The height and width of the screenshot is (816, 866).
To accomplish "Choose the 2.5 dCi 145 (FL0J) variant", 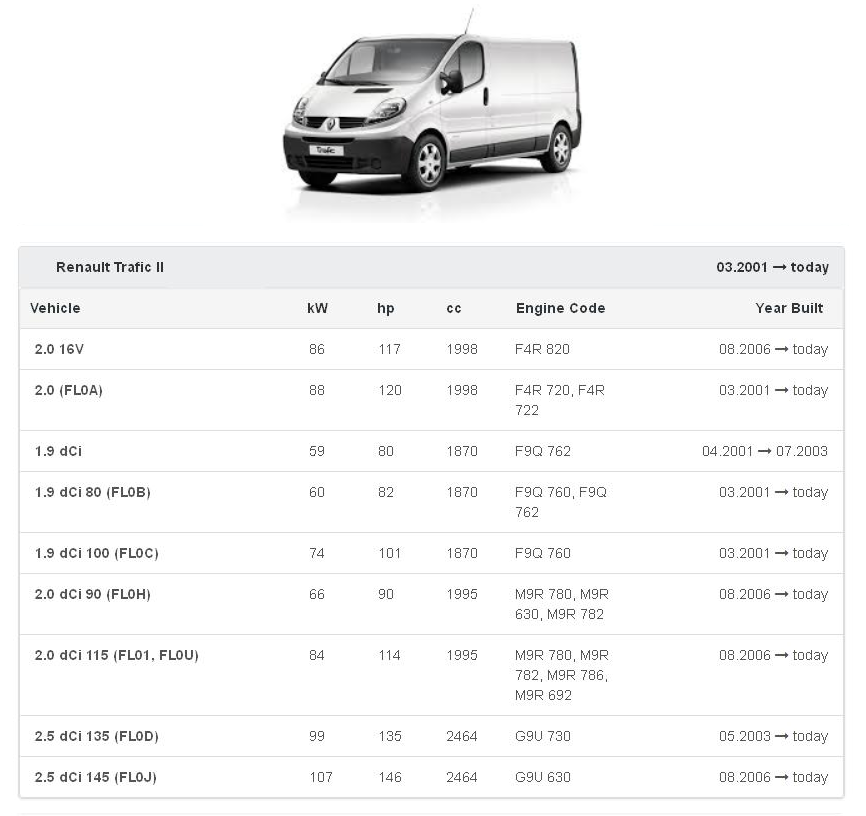I will coord(95,777).
